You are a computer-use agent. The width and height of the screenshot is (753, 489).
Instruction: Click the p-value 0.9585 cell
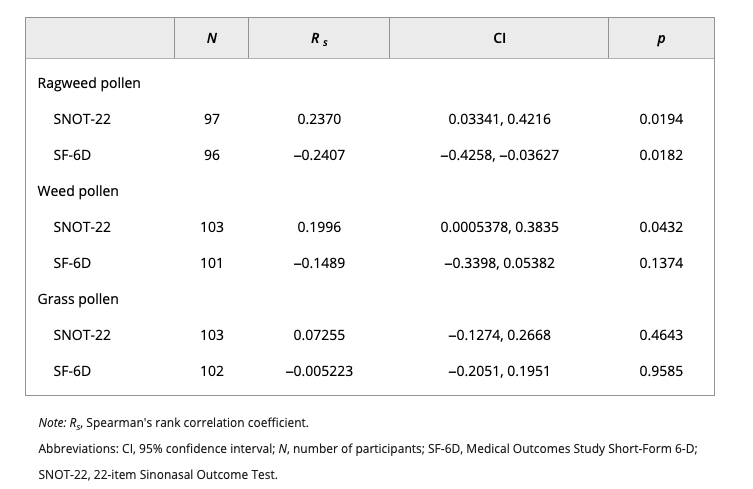click(x=660, y=371)
